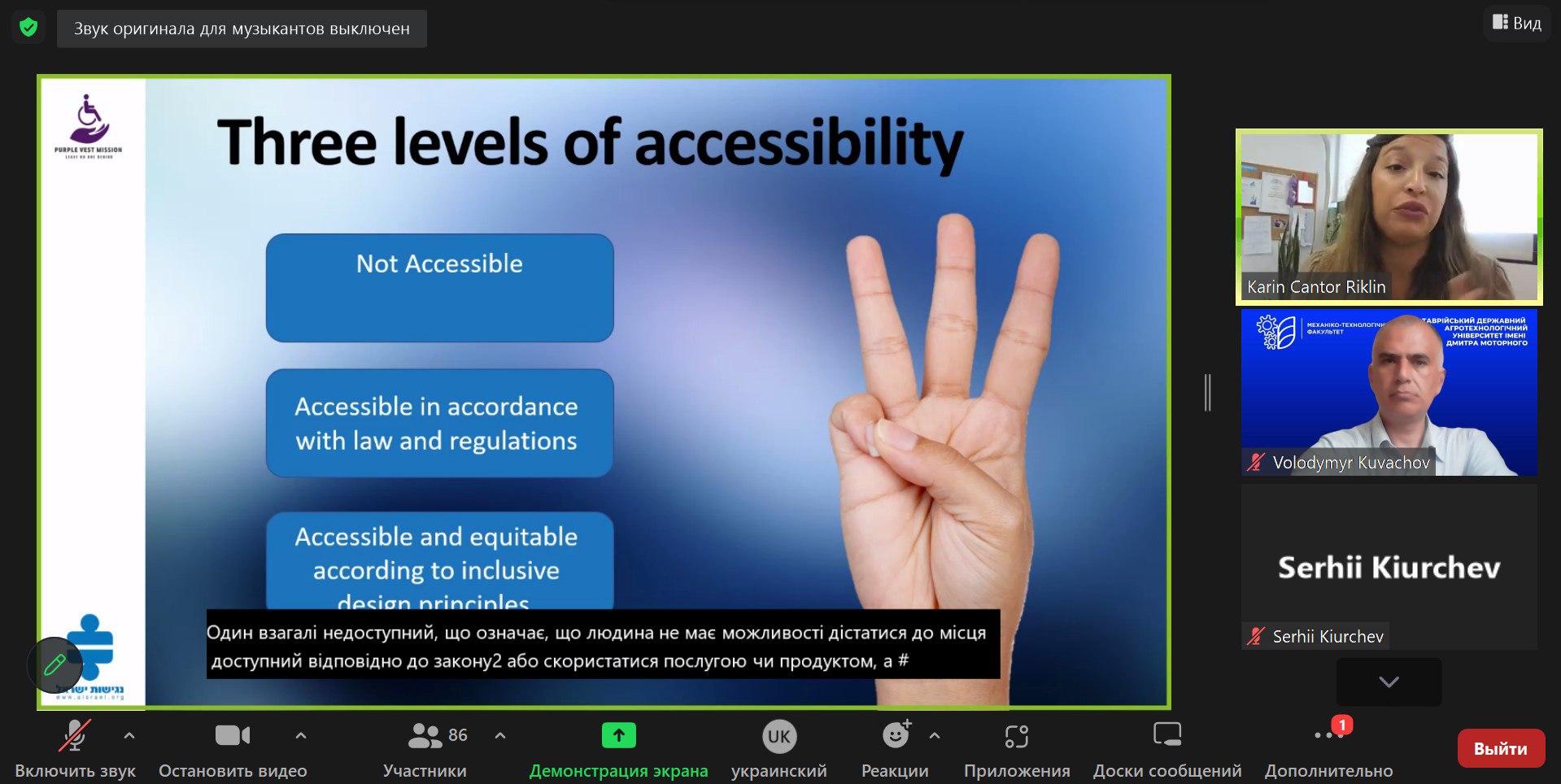Click the panel divider handle beside gallery
This screenshot has width=1561, height=784.
1208,392
